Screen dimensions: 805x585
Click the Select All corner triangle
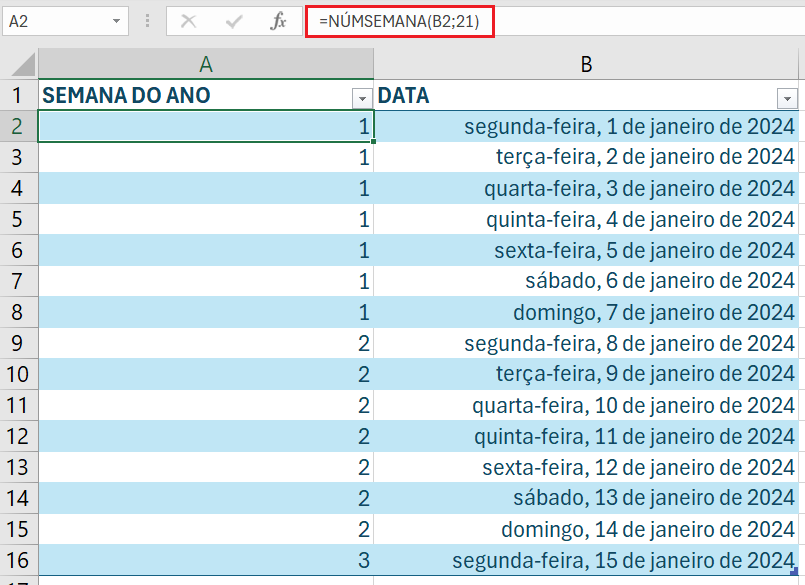[23, 64]
